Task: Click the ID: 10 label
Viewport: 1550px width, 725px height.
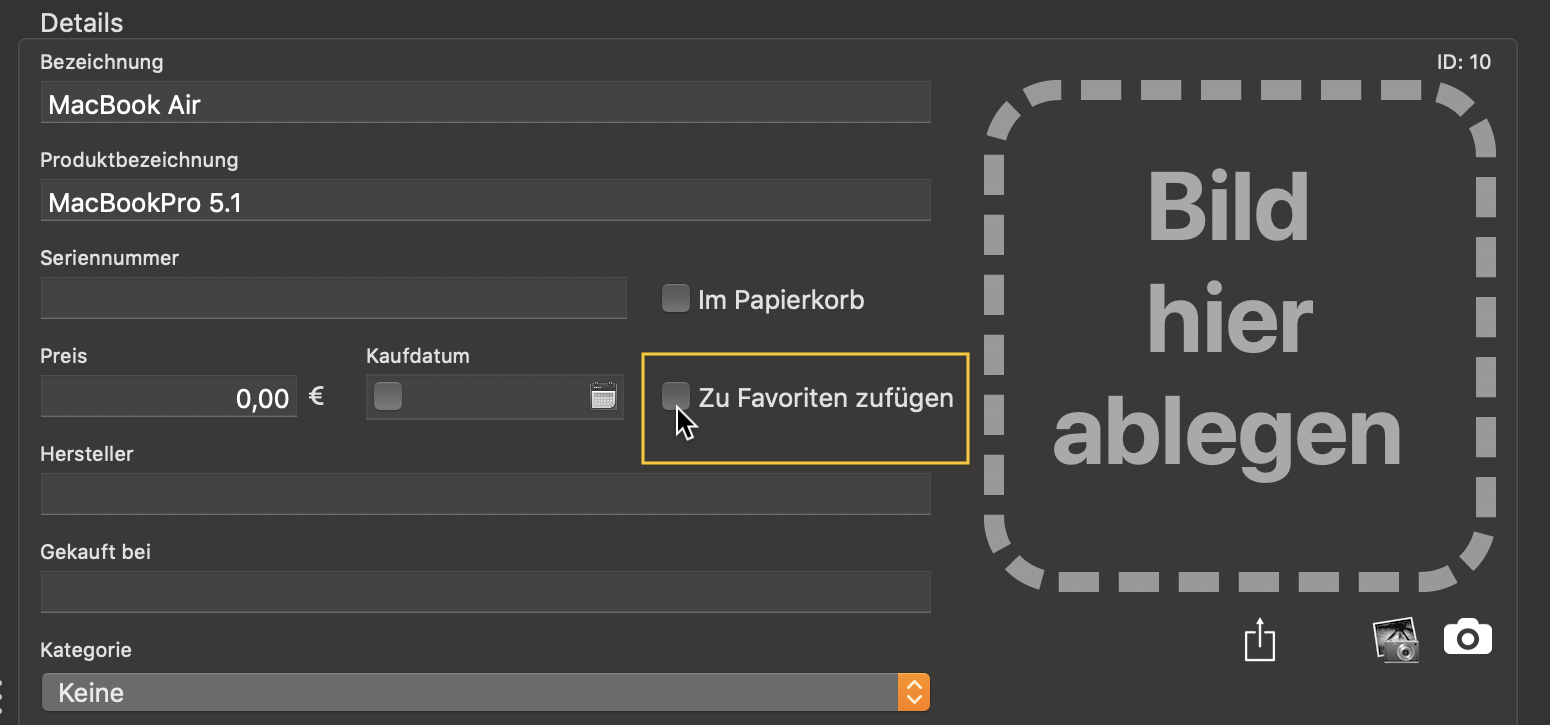Action: tap(1463, 62)
